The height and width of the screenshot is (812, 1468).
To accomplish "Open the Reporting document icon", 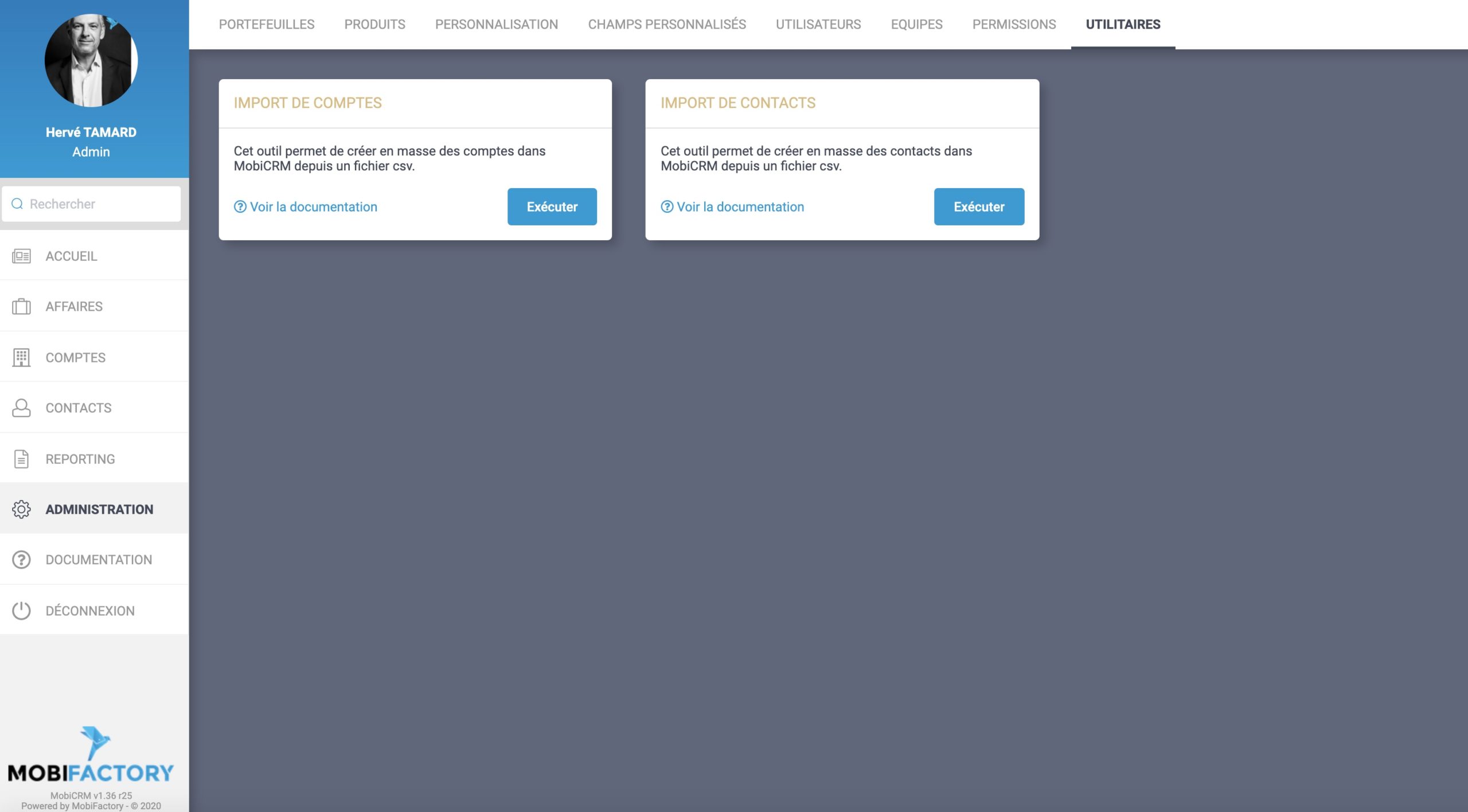I will point(21,458).
